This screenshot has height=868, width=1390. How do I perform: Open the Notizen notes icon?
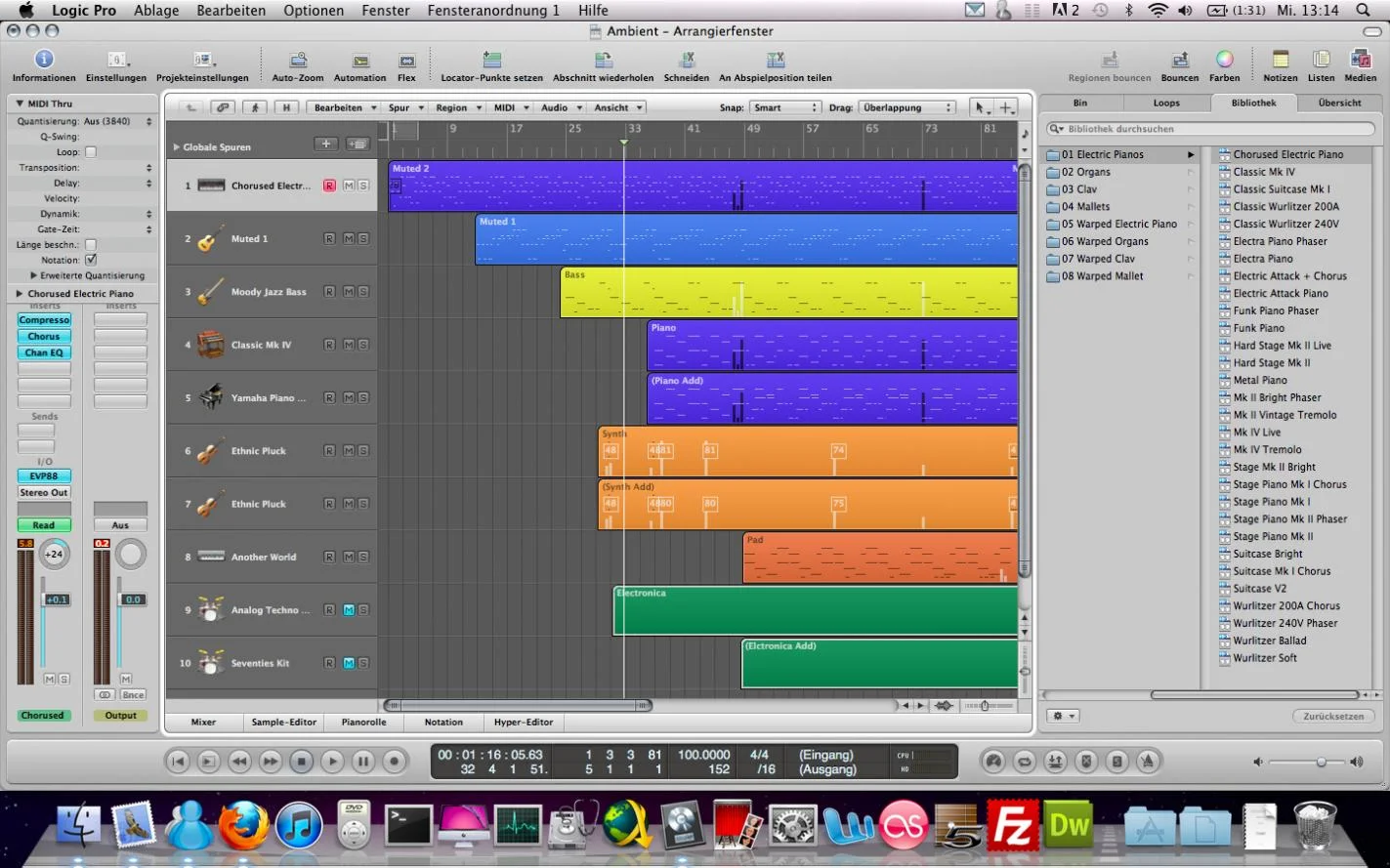pyautogui.click(x=1280, y=61)
